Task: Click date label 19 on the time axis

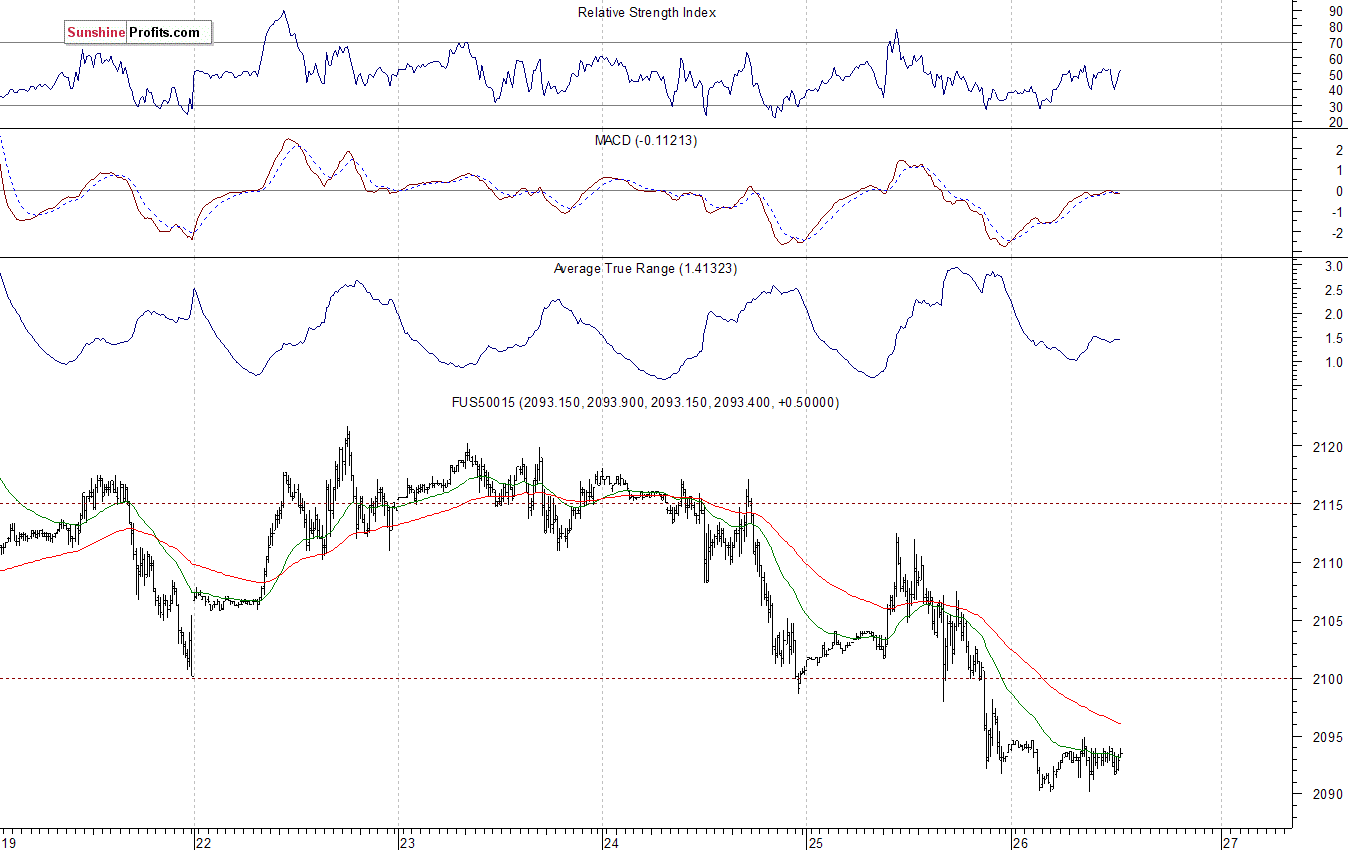Action: [8, 843]
